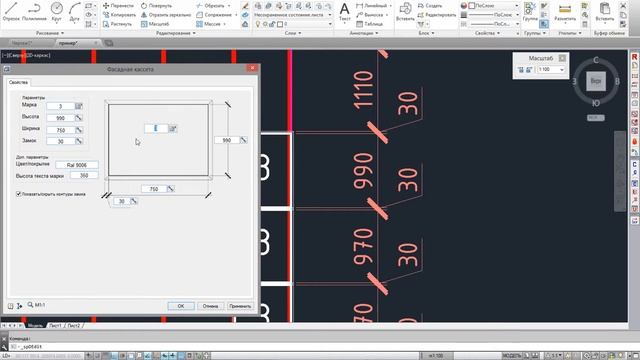Click the Размерить measure utility

tap(565, 11)
